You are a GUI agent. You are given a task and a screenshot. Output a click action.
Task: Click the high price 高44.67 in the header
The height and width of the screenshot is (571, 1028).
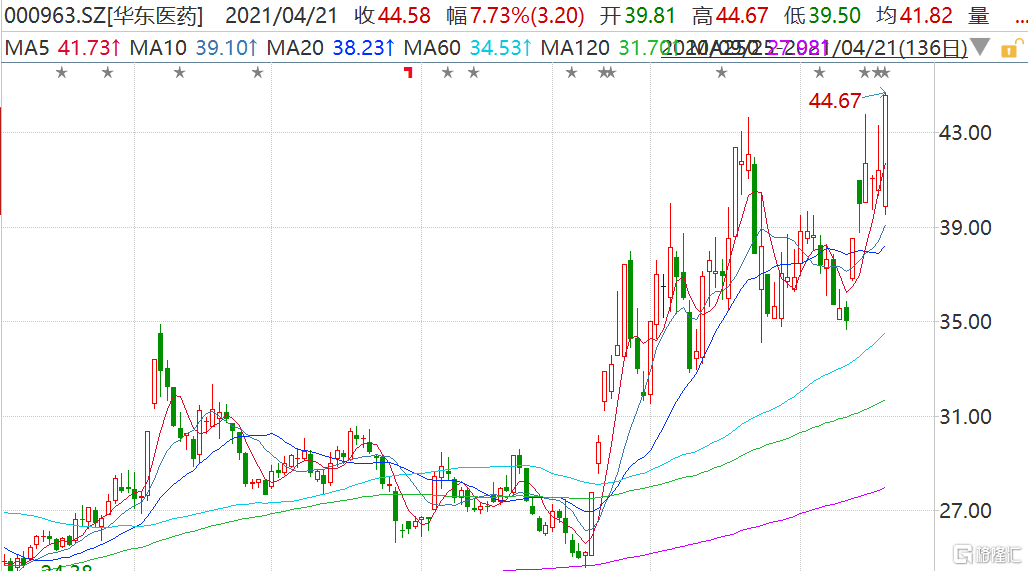(730, 16)
